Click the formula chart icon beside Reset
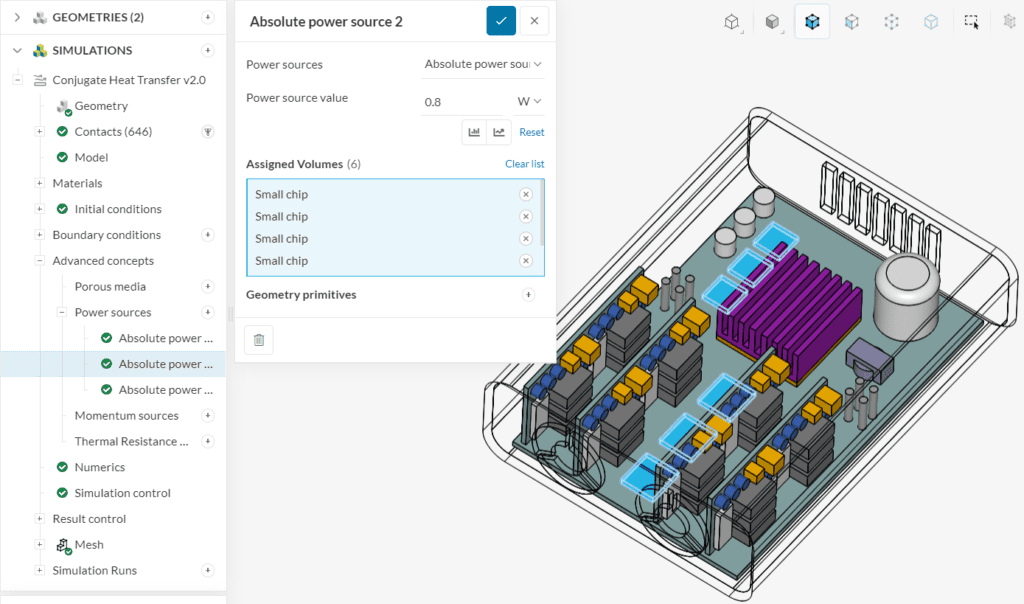This screenshot has width=1024, height=604. tap(499, 132)
